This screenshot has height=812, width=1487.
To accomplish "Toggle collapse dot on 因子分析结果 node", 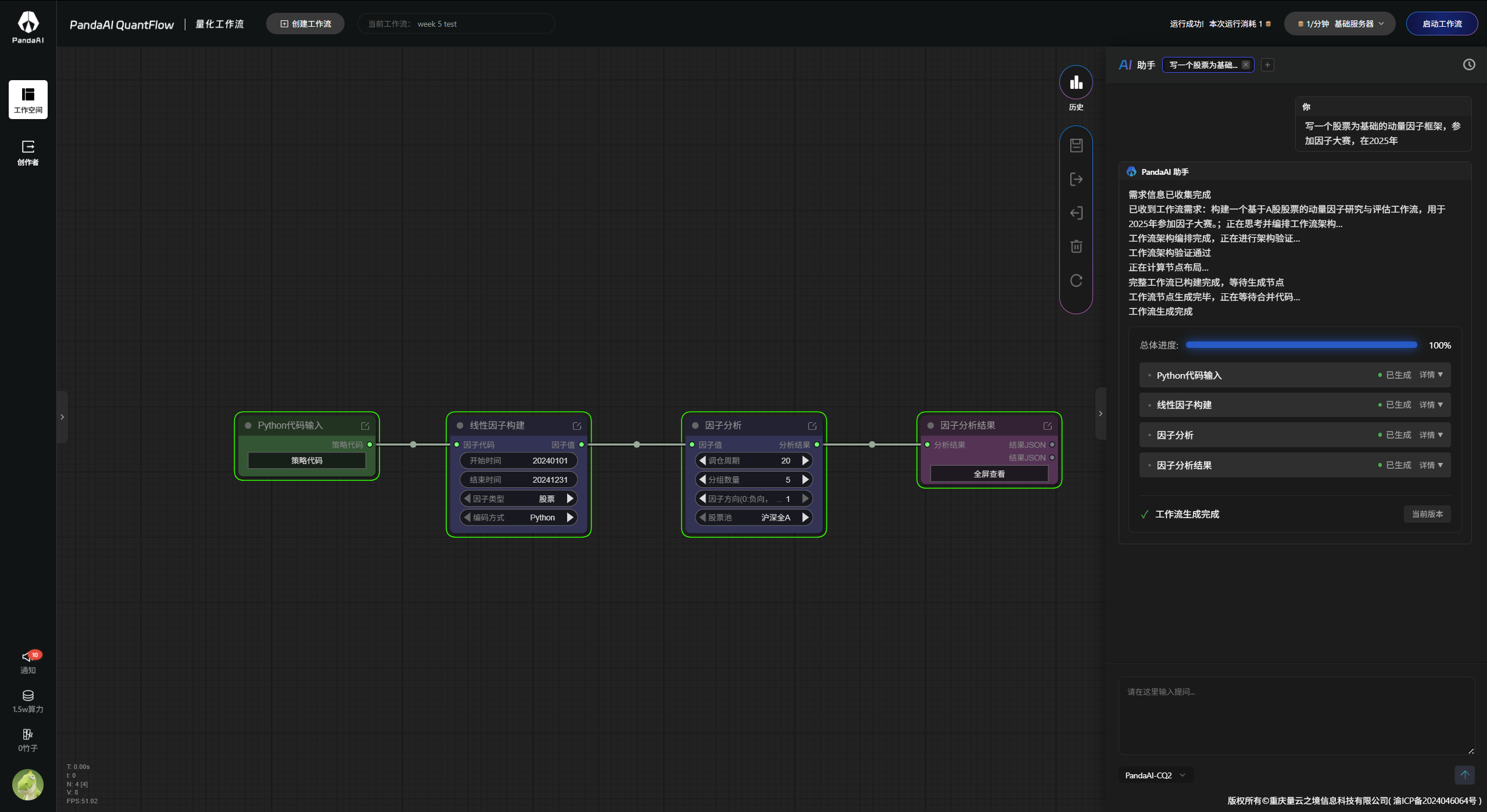I will click(x=930, y=426).
